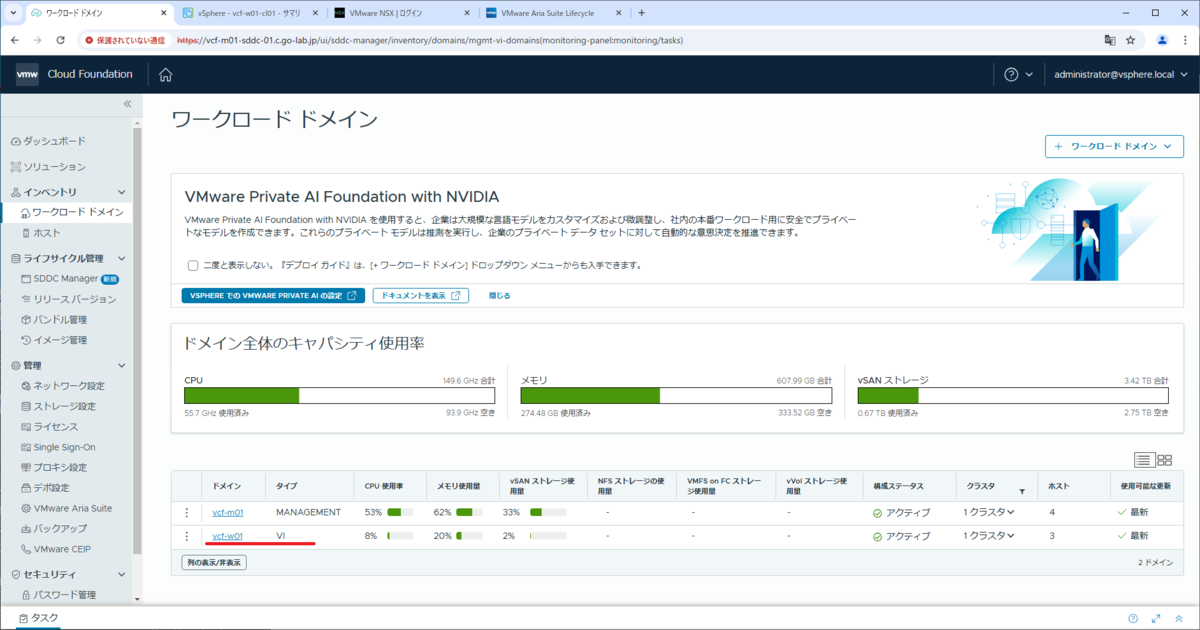
Task: Open Chrome tab search dropdown
Action: pyautogui.click(x=11, y=13)
